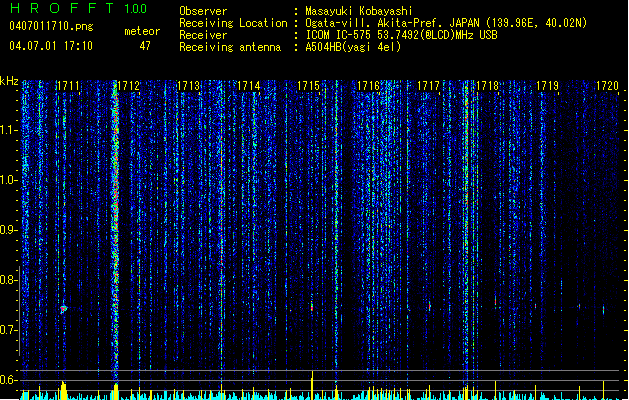This screenshot has width=629, height=400.
Task: Click the 1720 time marker
Action: (x=607, y=86)
